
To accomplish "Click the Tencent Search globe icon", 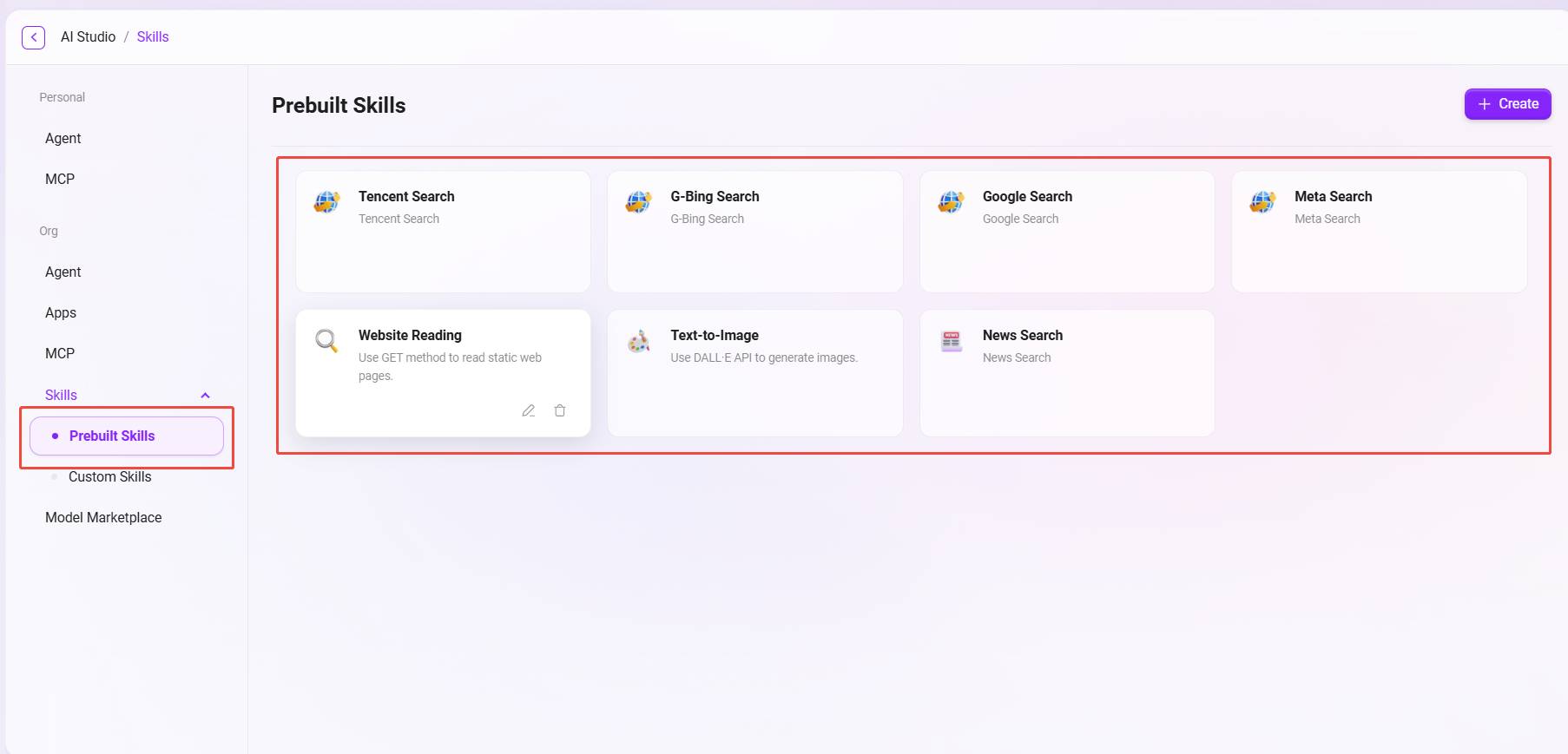I will [327, 202].
